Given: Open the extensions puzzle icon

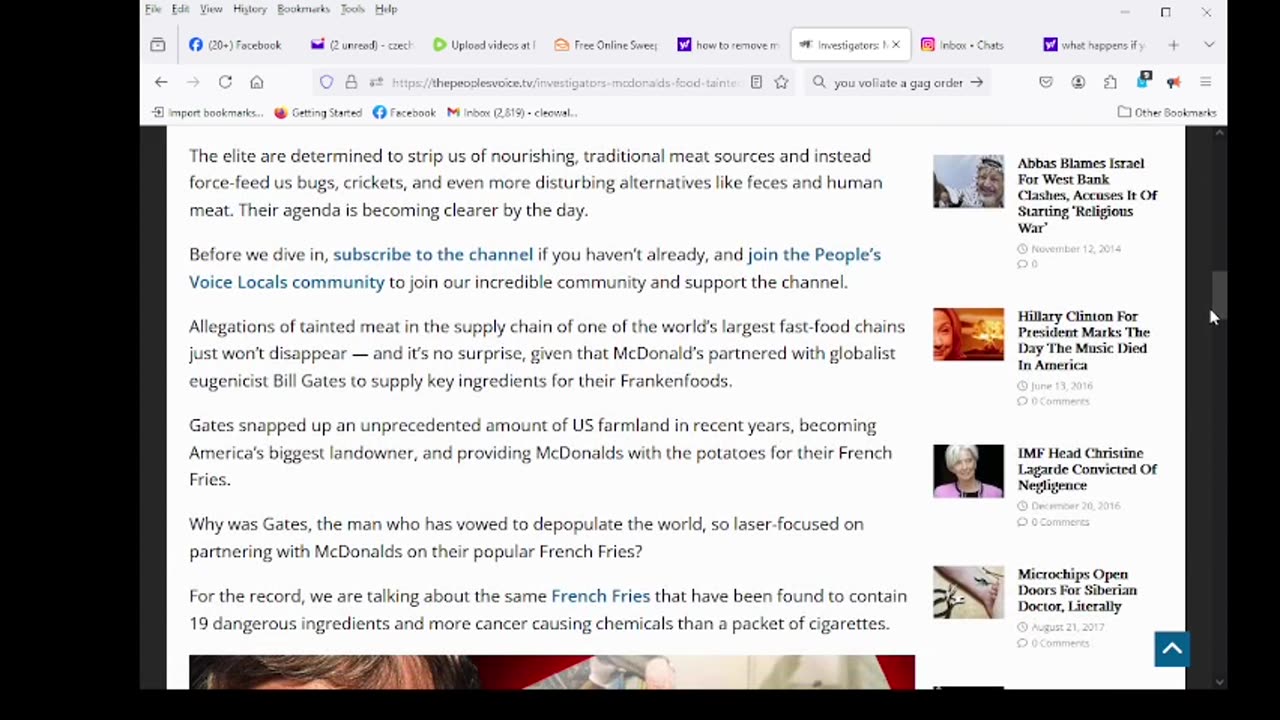Looking at the screenshot, I should [1110, 82].
